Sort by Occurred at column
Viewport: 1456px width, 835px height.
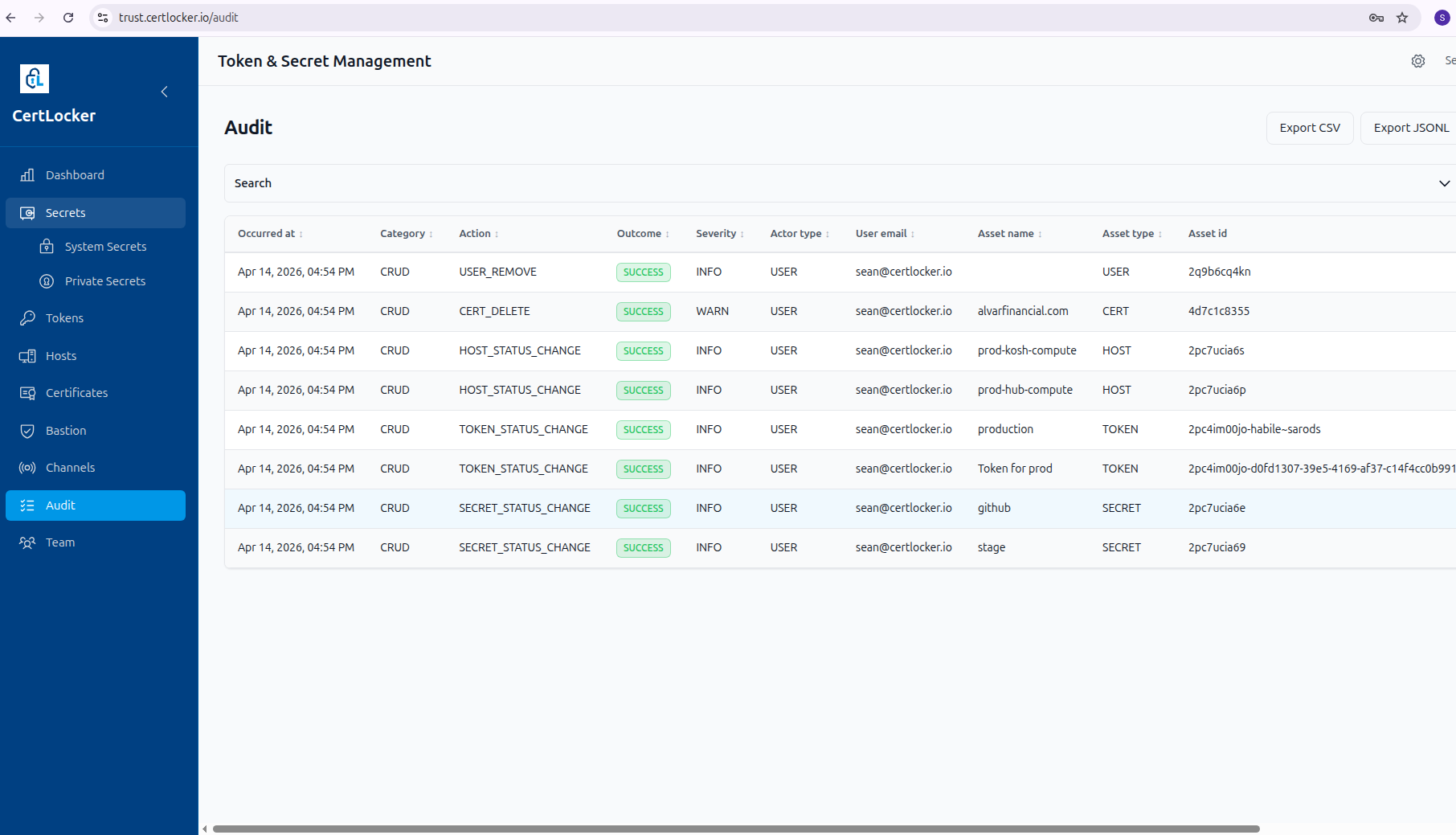pyautogui.click(x=270, y=234)
